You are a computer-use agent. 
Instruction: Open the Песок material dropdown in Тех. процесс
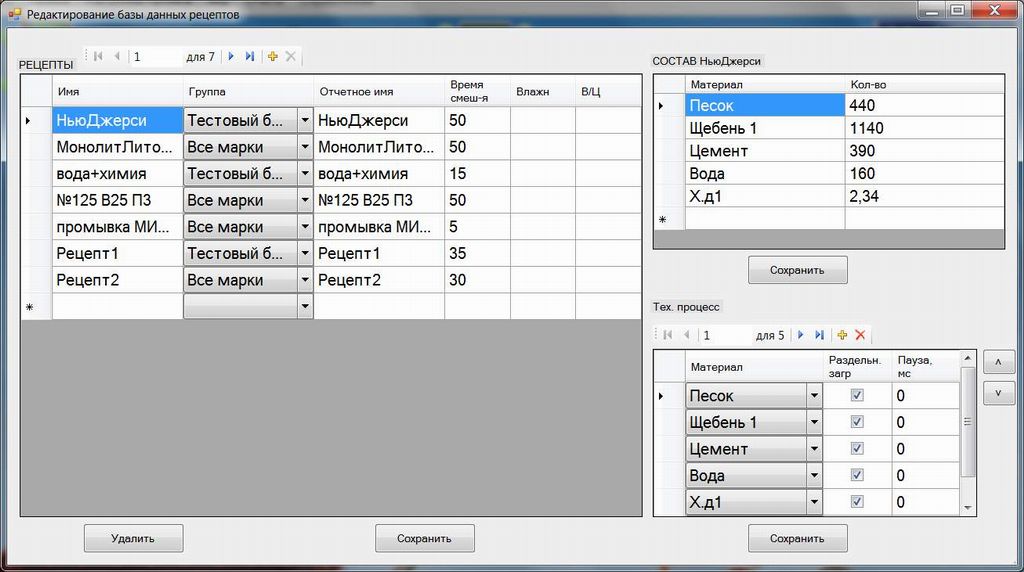[x=814, y=395]
